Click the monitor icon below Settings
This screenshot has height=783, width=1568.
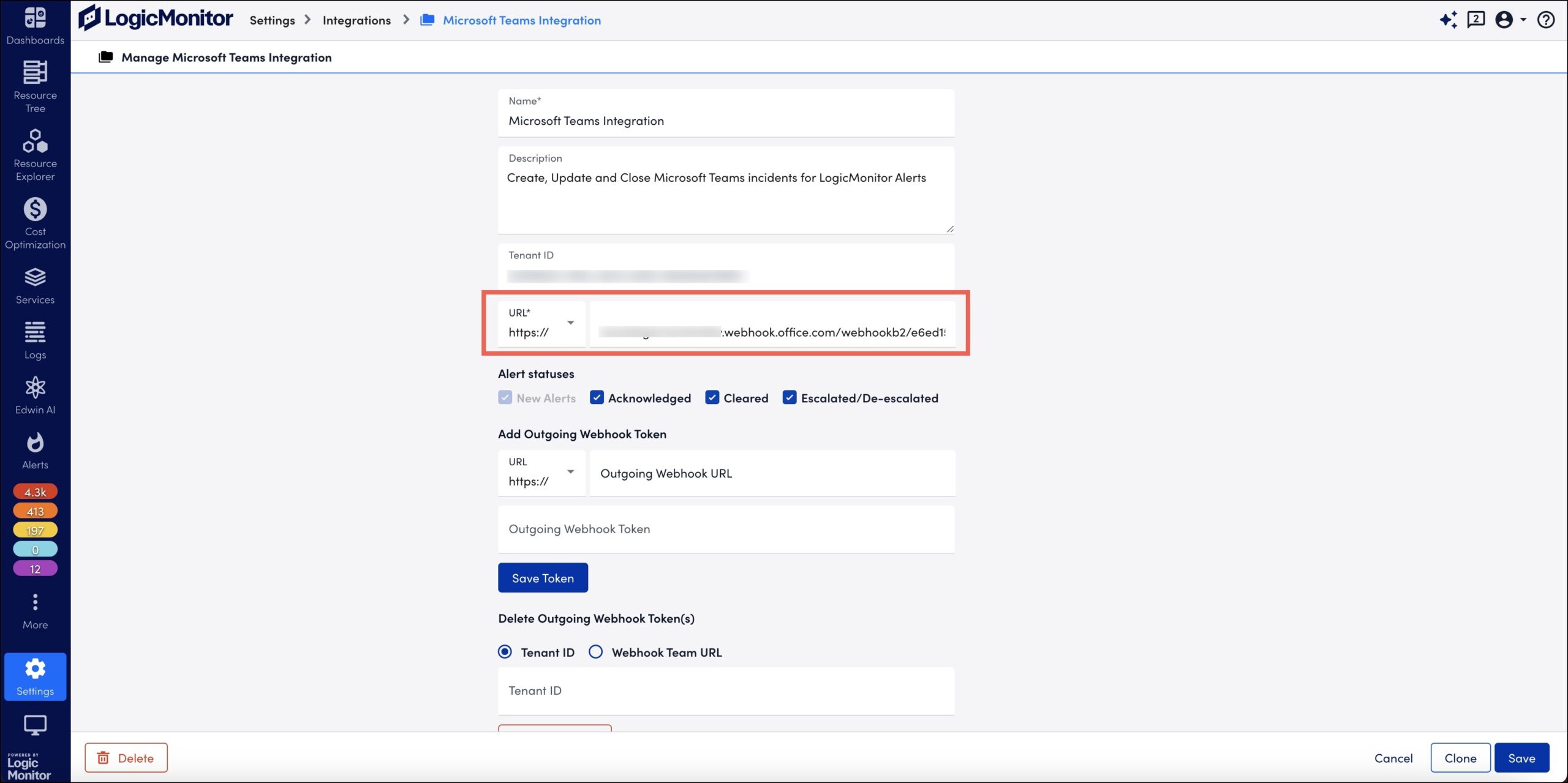pos(35,725)
